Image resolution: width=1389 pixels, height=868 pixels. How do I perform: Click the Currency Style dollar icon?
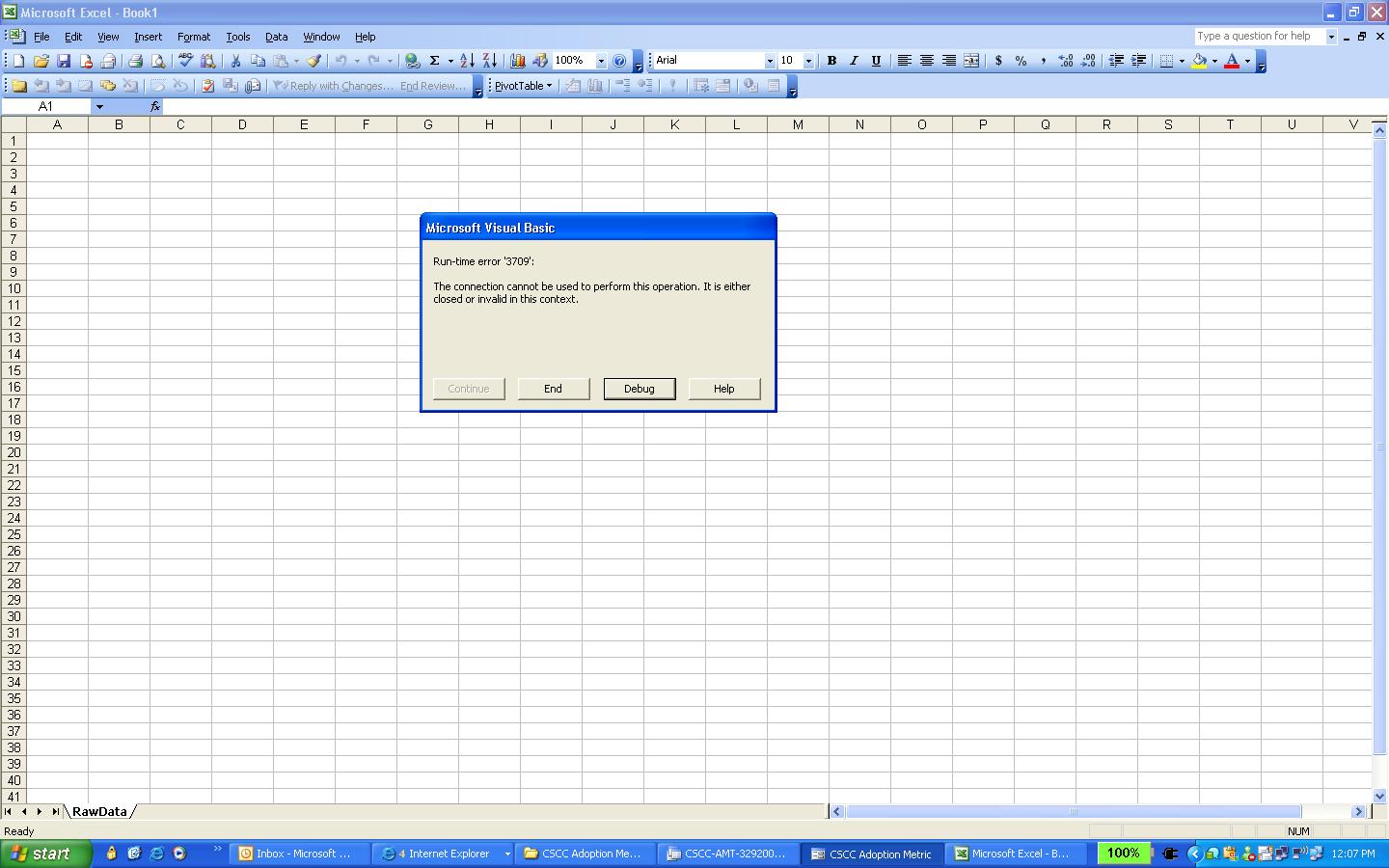click(x=998, y=61)
